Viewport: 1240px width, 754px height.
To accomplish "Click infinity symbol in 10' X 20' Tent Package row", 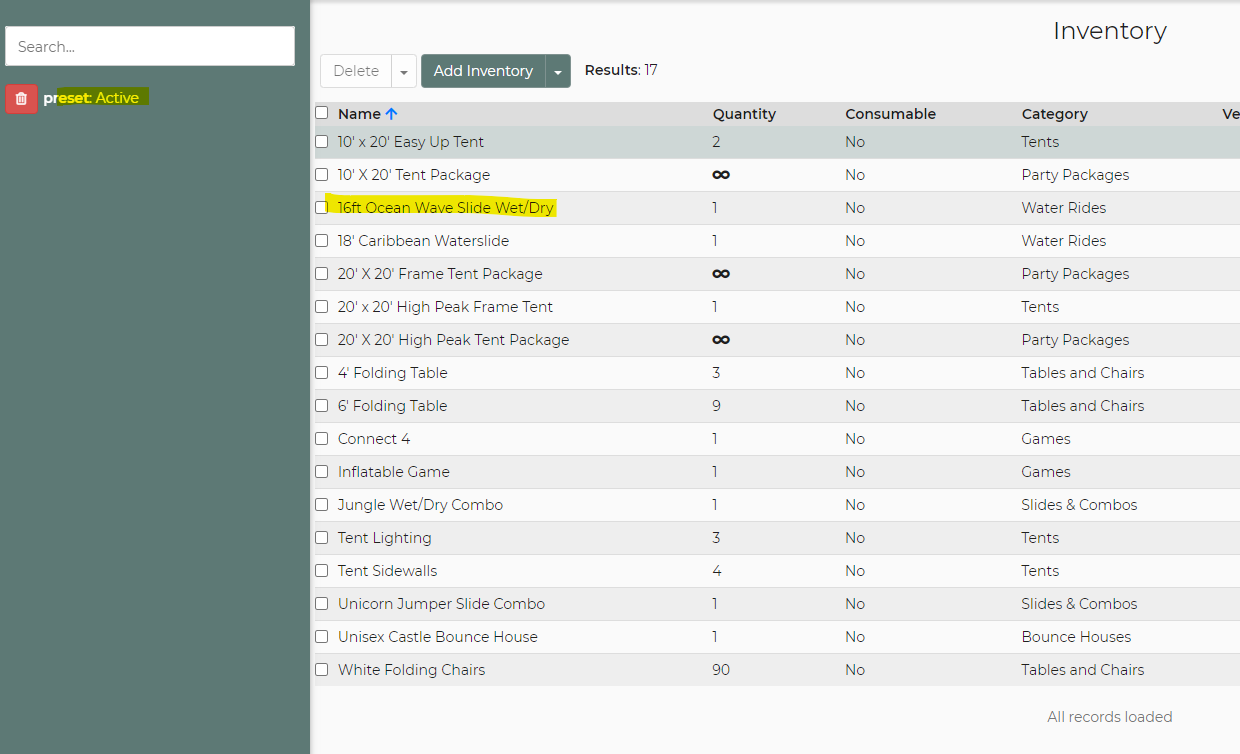I will pyautogui.click(x=720, y=175).
